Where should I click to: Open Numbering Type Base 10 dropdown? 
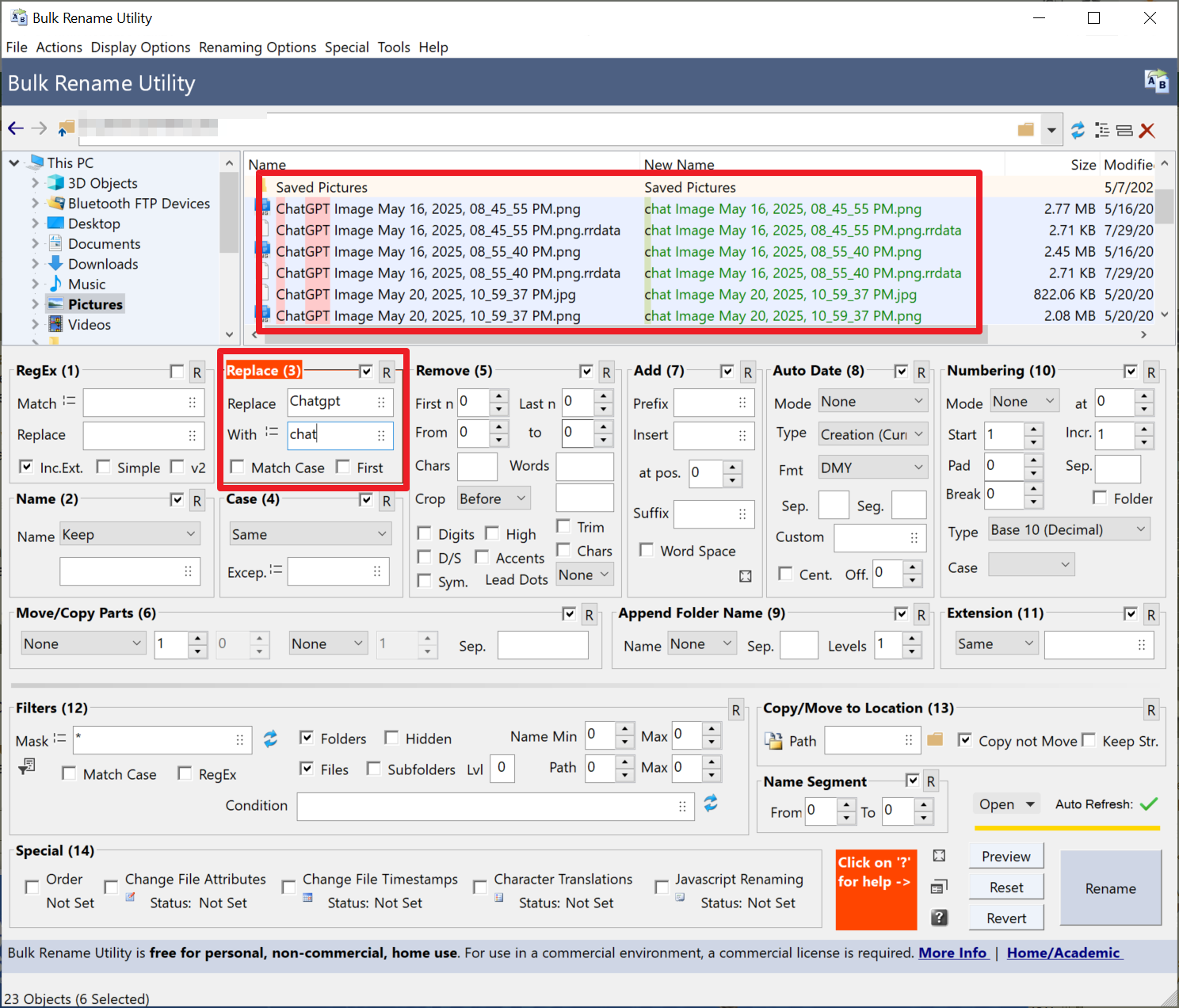click(x=1069, y=529)
